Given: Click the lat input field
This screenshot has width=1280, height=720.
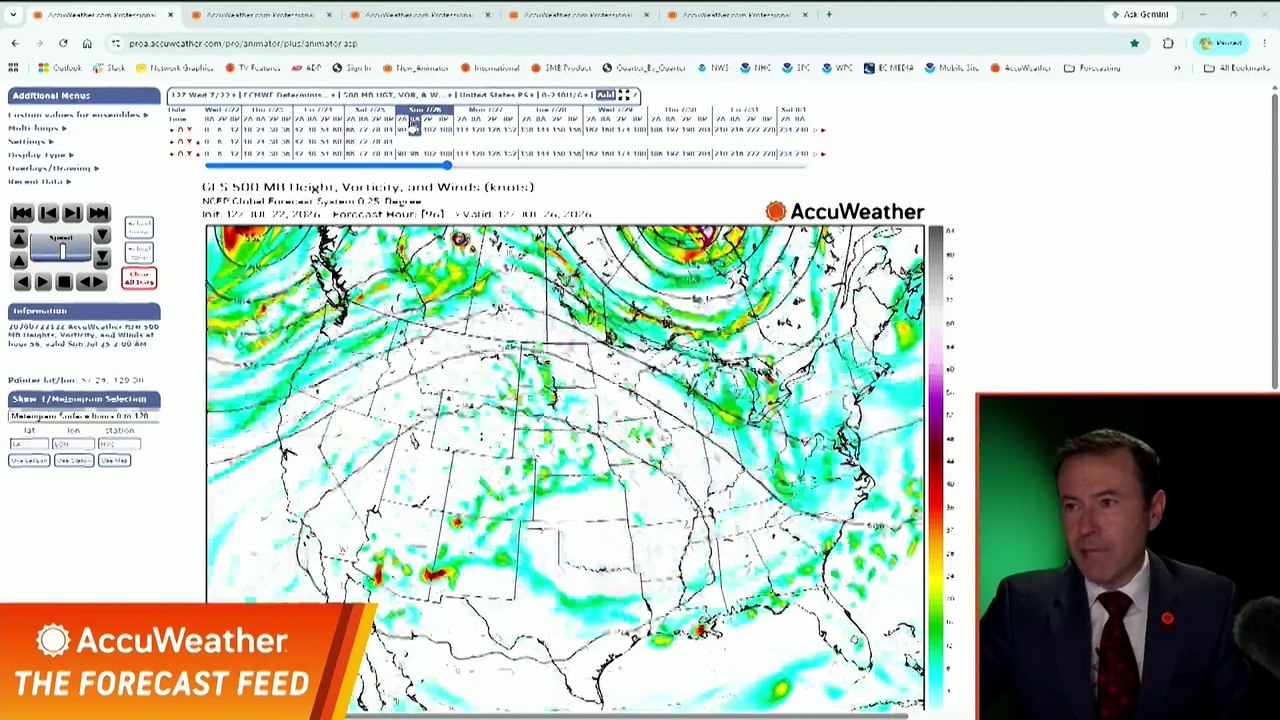Looking at the screenshot, I should pos(29,444).
